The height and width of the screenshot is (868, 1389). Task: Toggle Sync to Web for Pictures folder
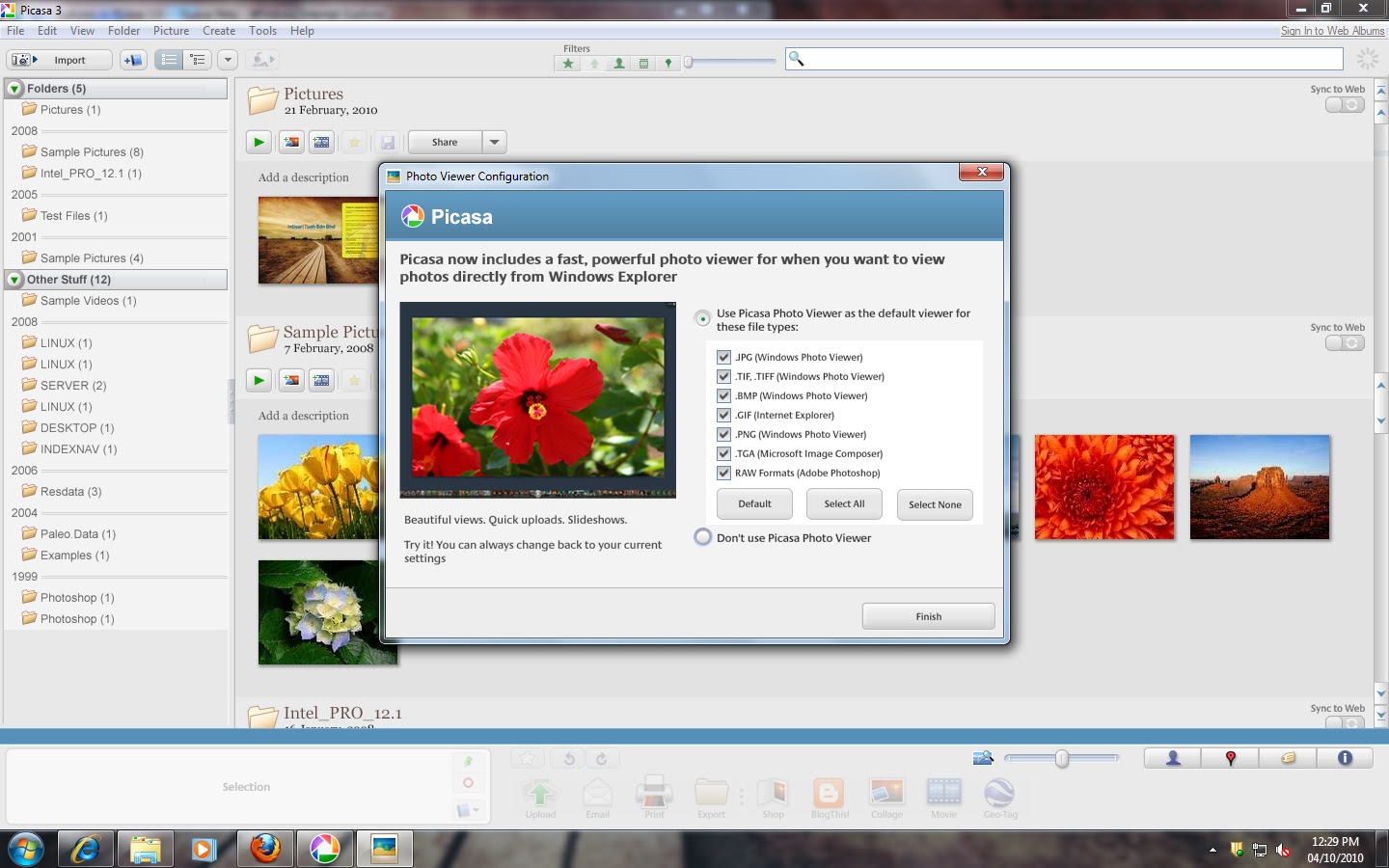(1345, 104)
